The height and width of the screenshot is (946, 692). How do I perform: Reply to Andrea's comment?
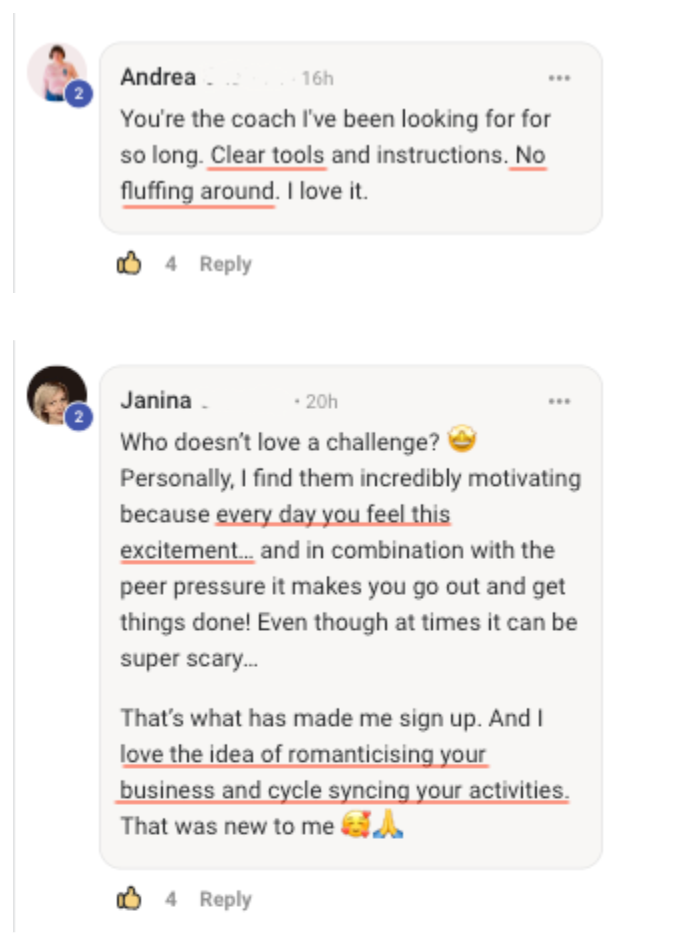[x=225, y=264]
